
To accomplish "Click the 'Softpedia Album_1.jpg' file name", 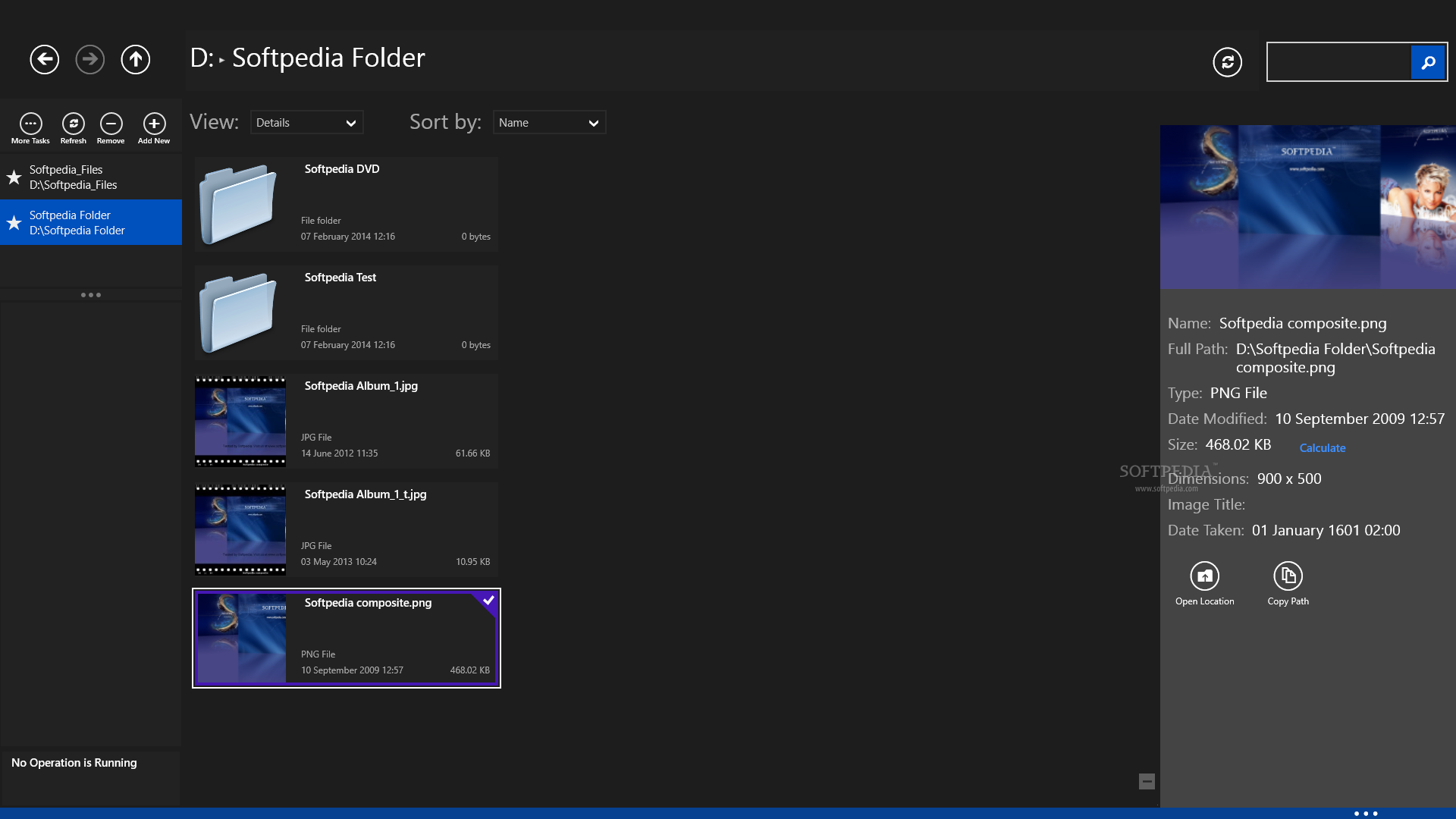I will click(x=361, y=386).
